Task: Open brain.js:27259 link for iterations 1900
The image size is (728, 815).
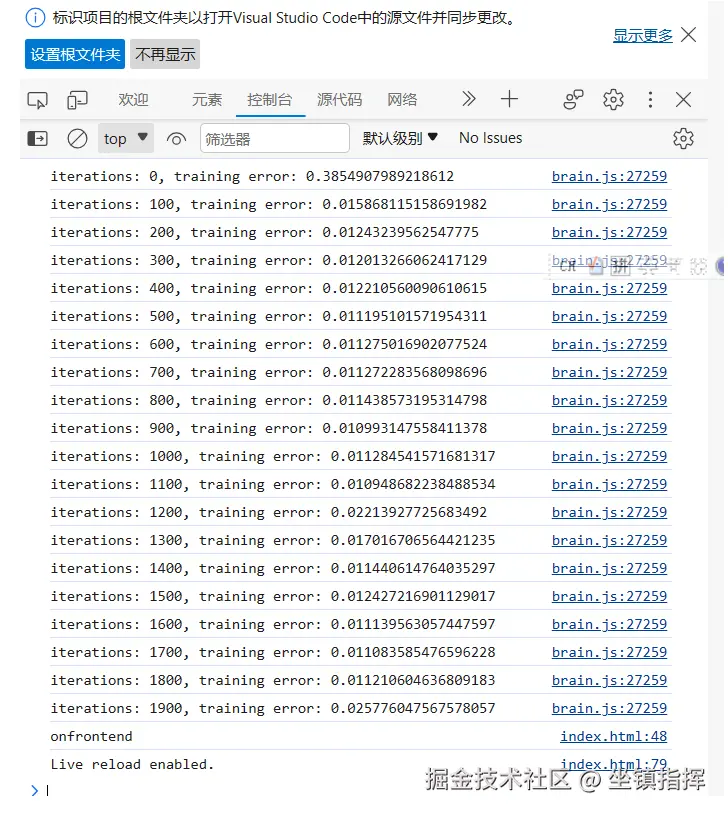Action: (609, 709)
